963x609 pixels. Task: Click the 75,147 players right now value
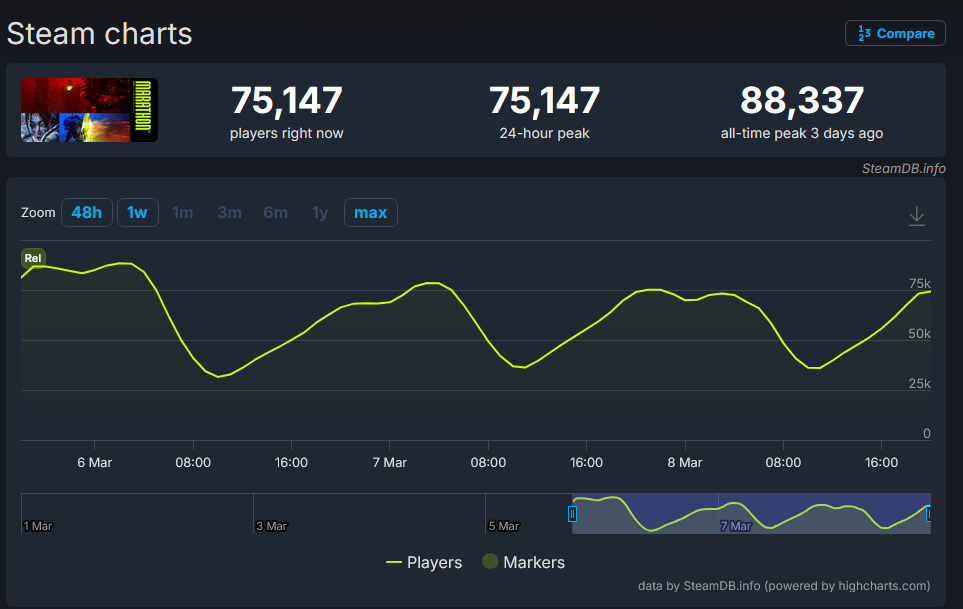(x=286, y=101)
